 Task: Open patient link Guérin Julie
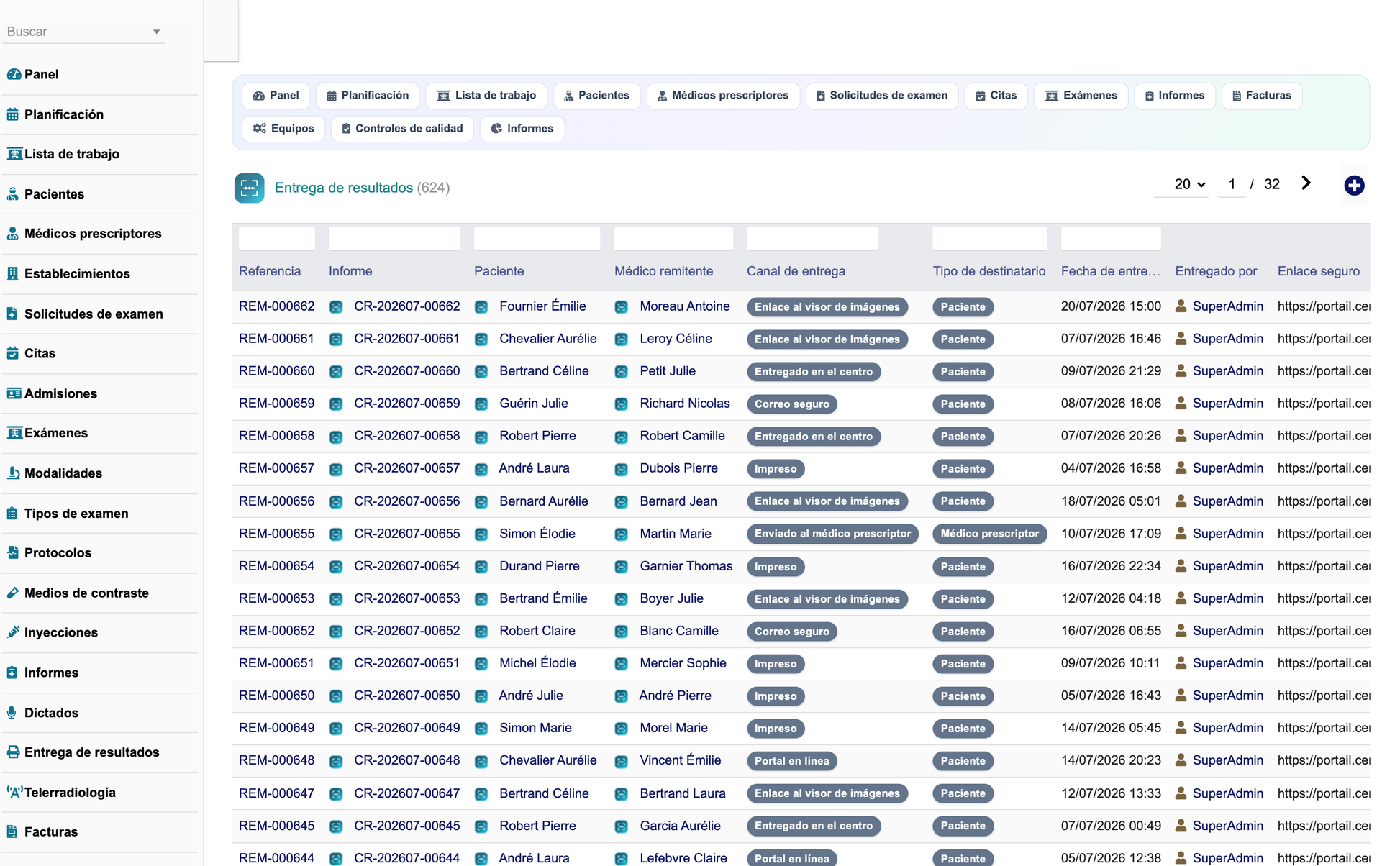534,404
